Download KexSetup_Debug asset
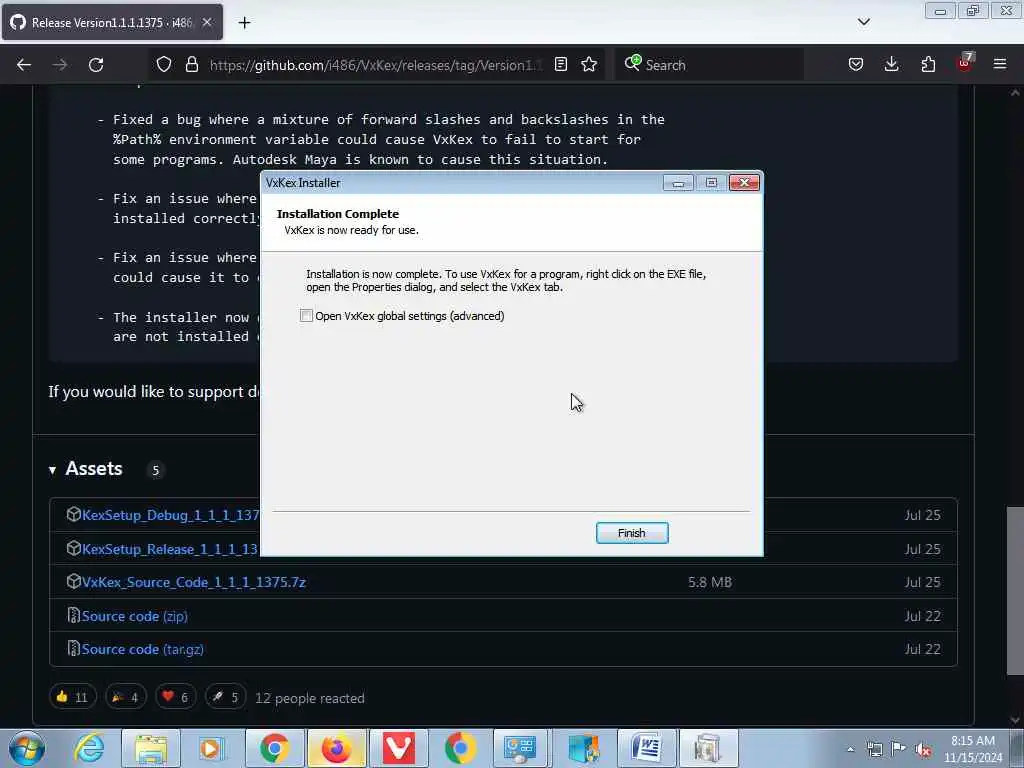 [x=170, y=515]
